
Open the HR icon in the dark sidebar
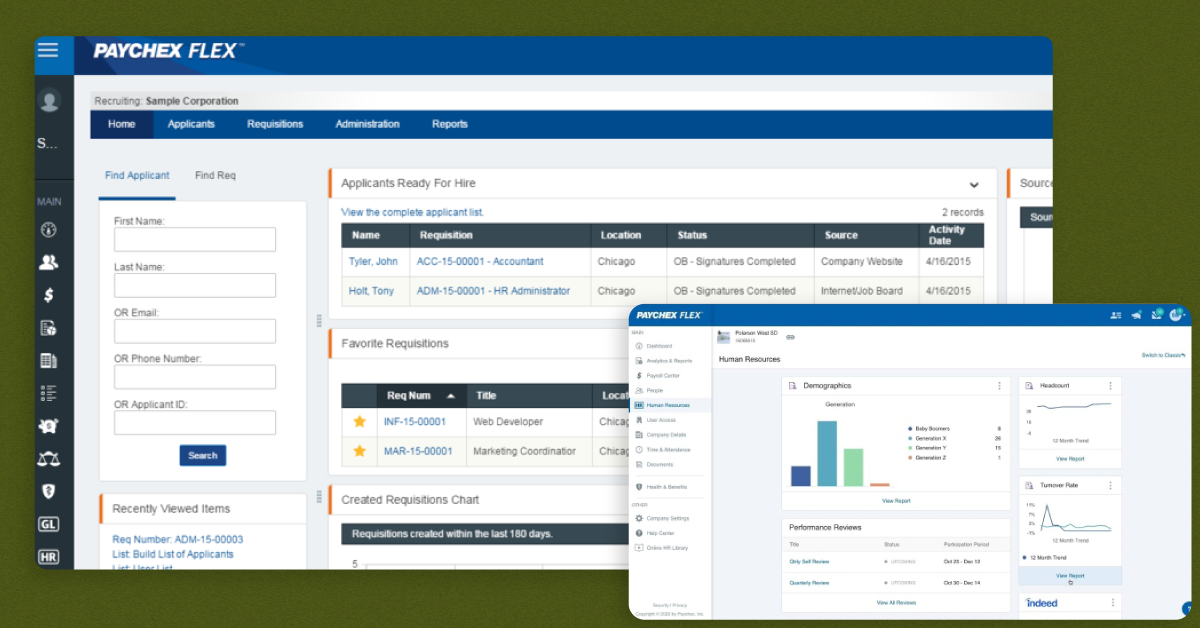(x=48, y=556)
